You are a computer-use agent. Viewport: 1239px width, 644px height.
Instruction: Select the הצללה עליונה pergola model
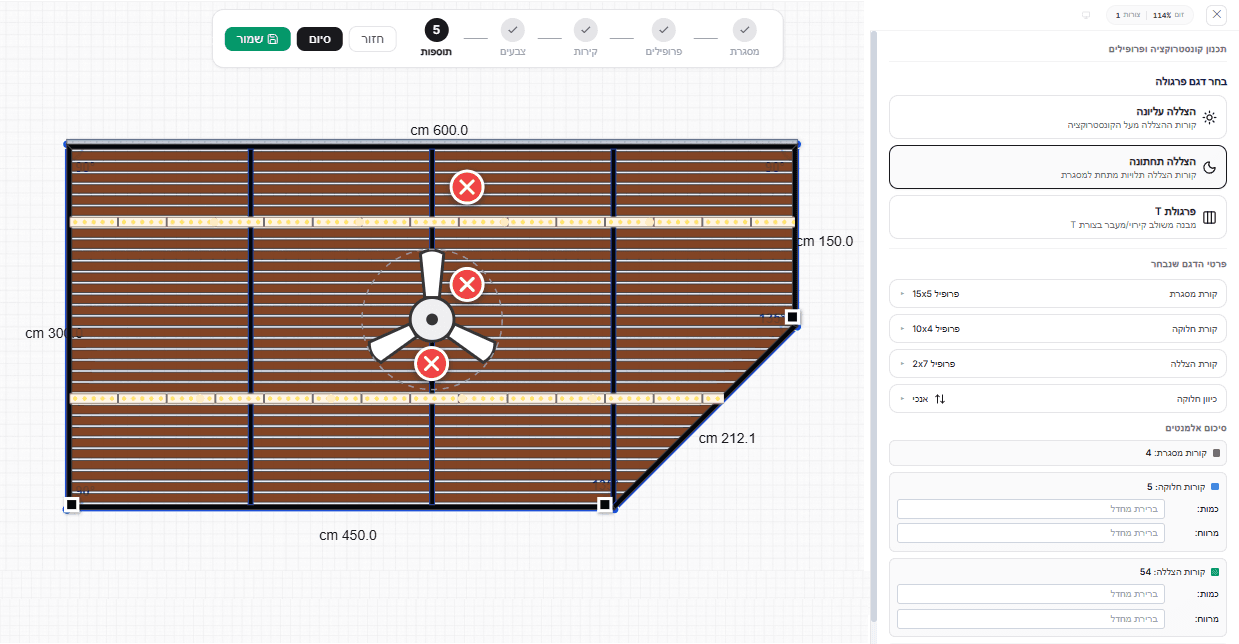coord(1058,117)
